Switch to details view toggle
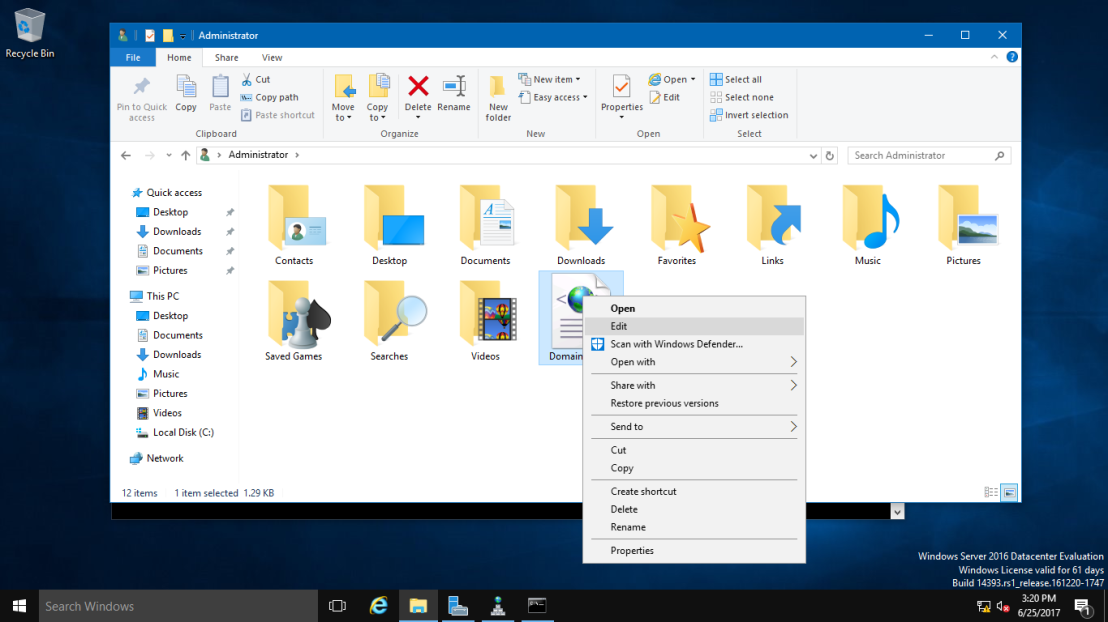This screenshot has height=622, width=1108. pos(991,493)
